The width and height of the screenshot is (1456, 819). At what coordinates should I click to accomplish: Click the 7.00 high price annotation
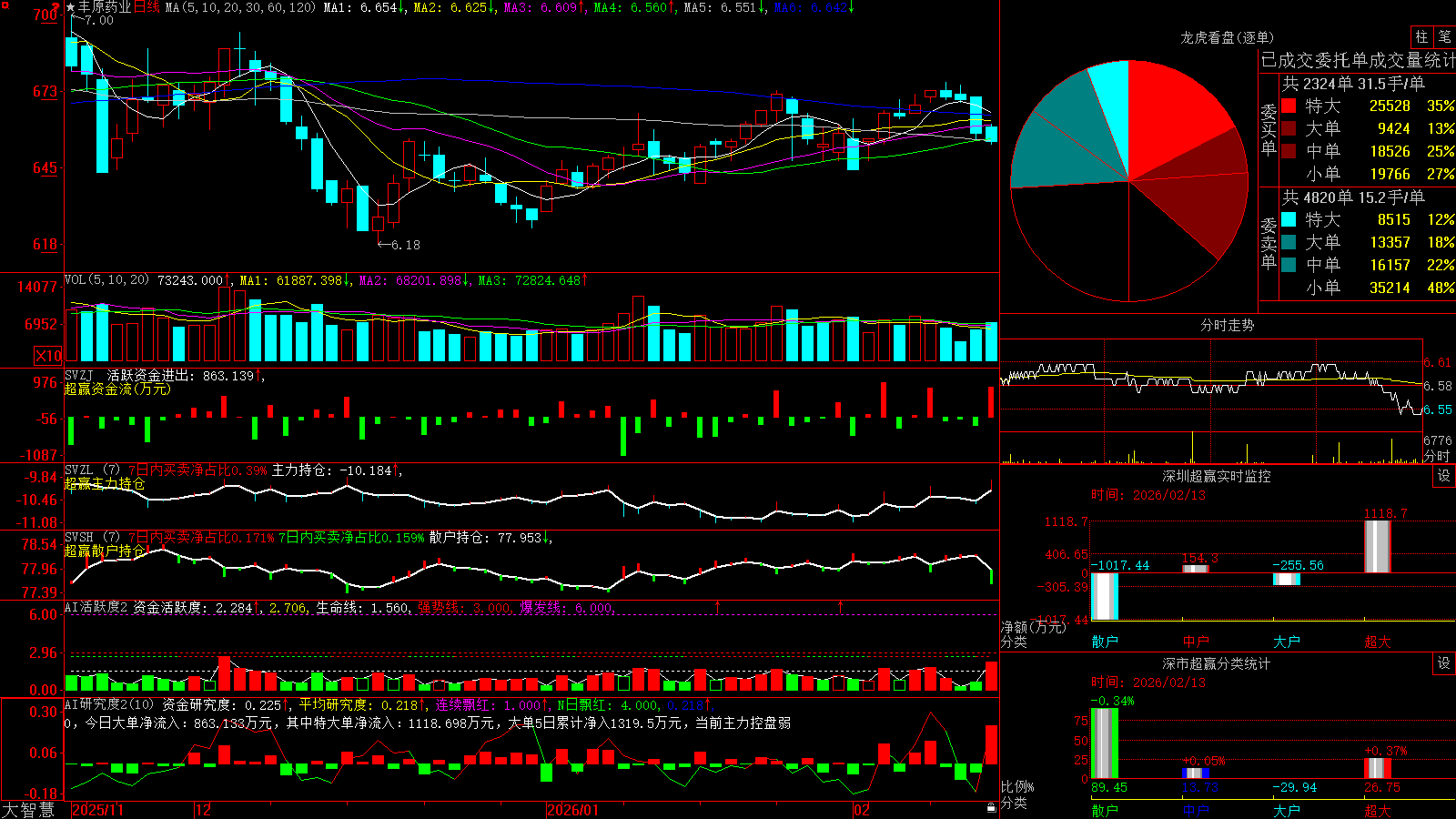point(98,20)
